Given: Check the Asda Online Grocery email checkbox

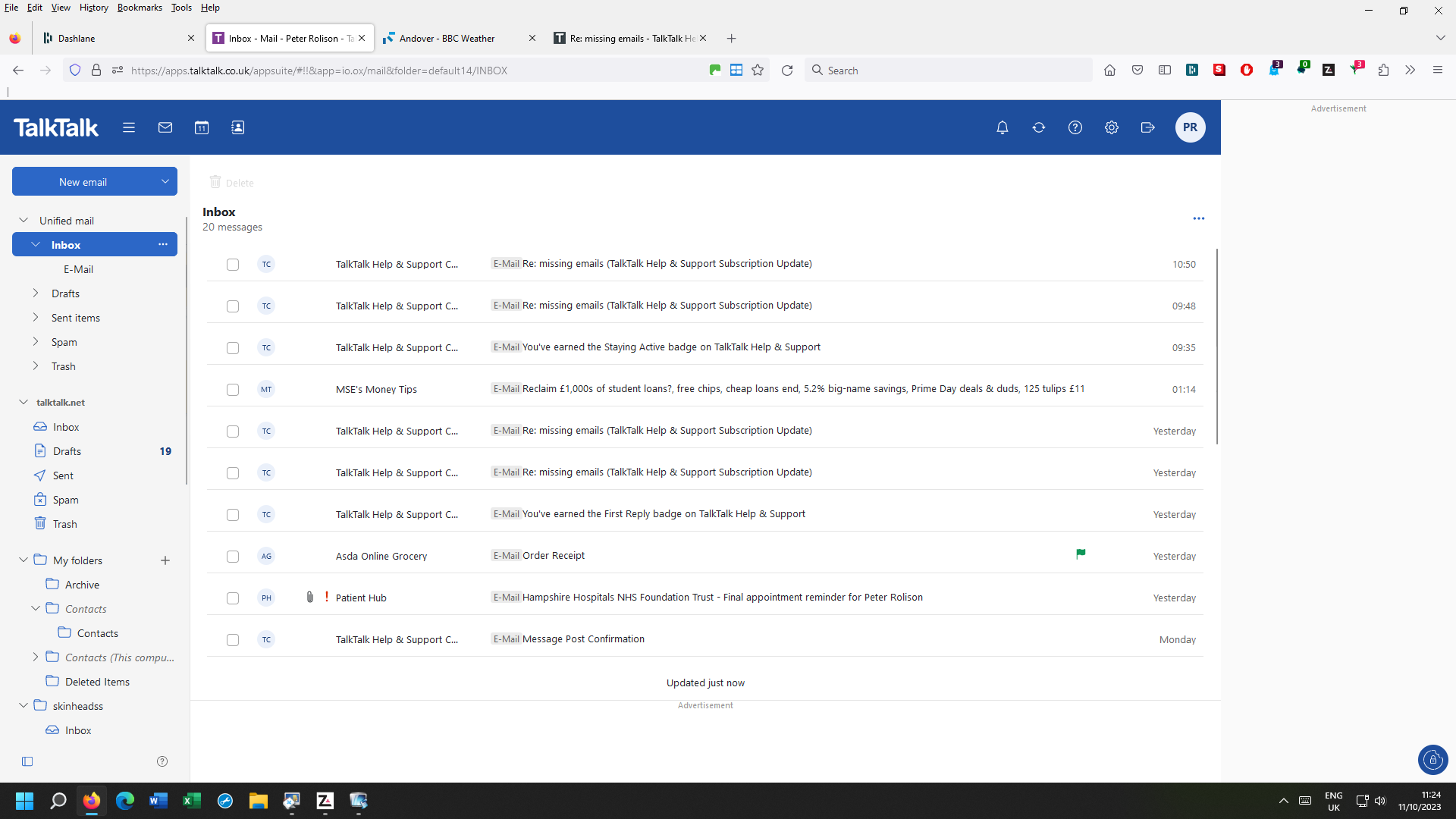Looking at the screenshot, I should 233,556.
